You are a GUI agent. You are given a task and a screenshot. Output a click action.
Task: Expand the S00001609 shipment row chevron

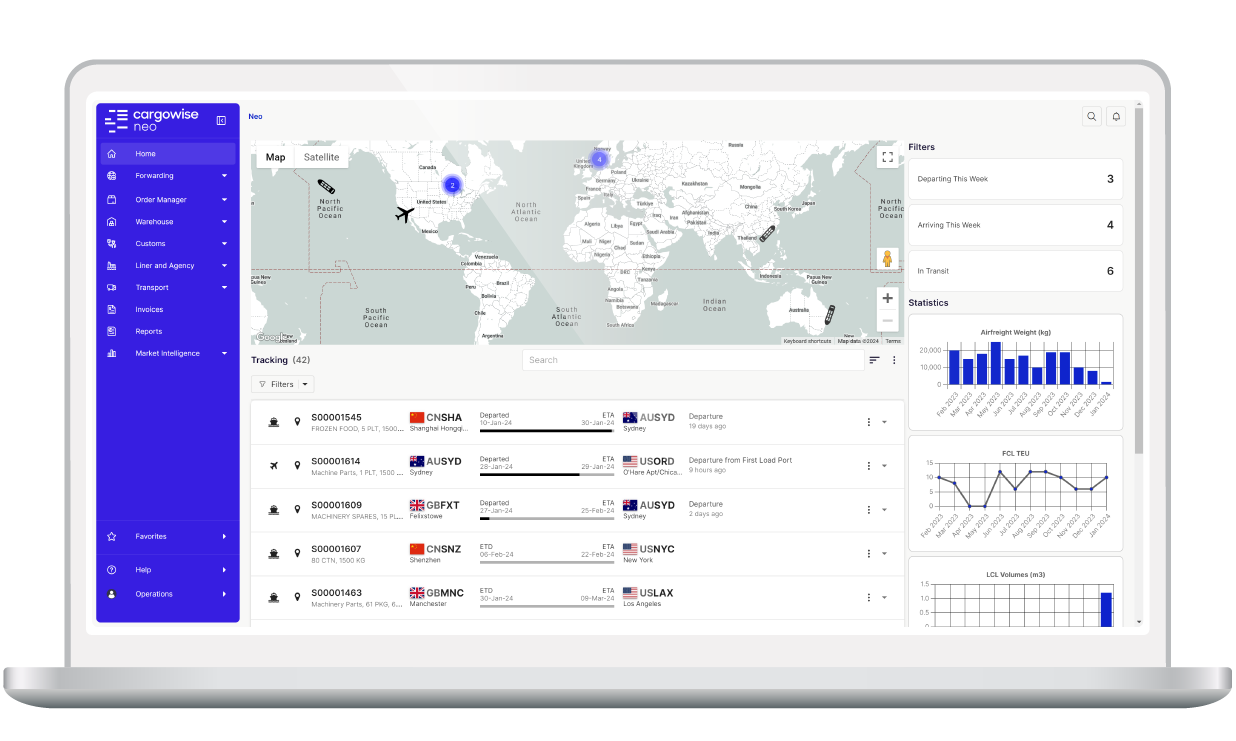(x=884, y=510)
